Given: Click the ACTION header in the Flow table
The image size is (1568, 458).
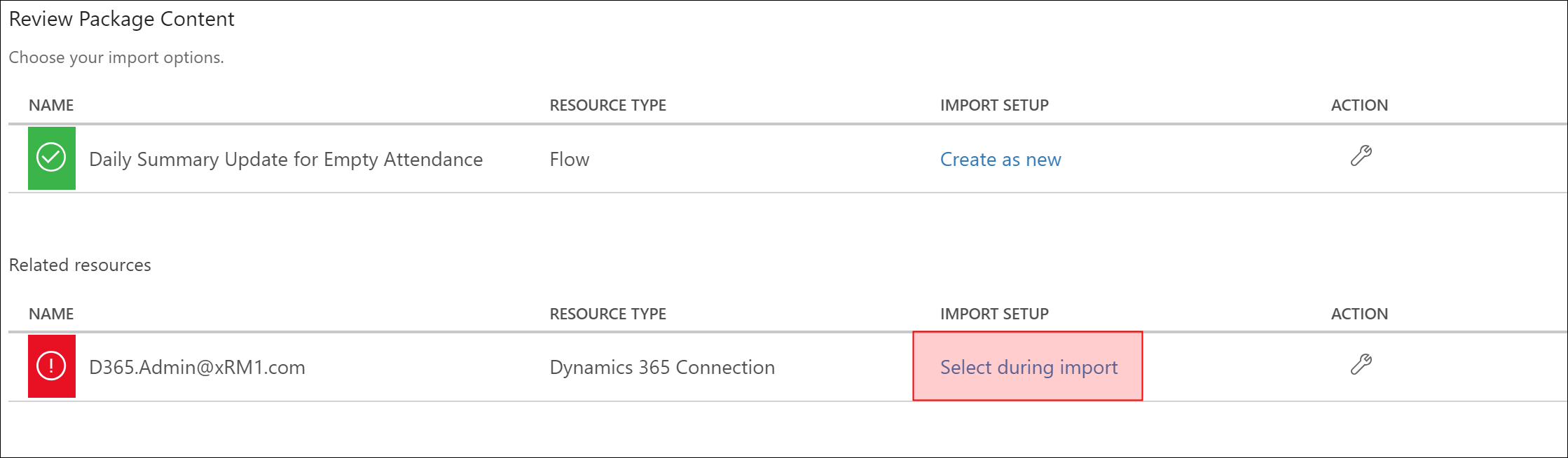Looking at the screenshot, I should point(1359,105).
